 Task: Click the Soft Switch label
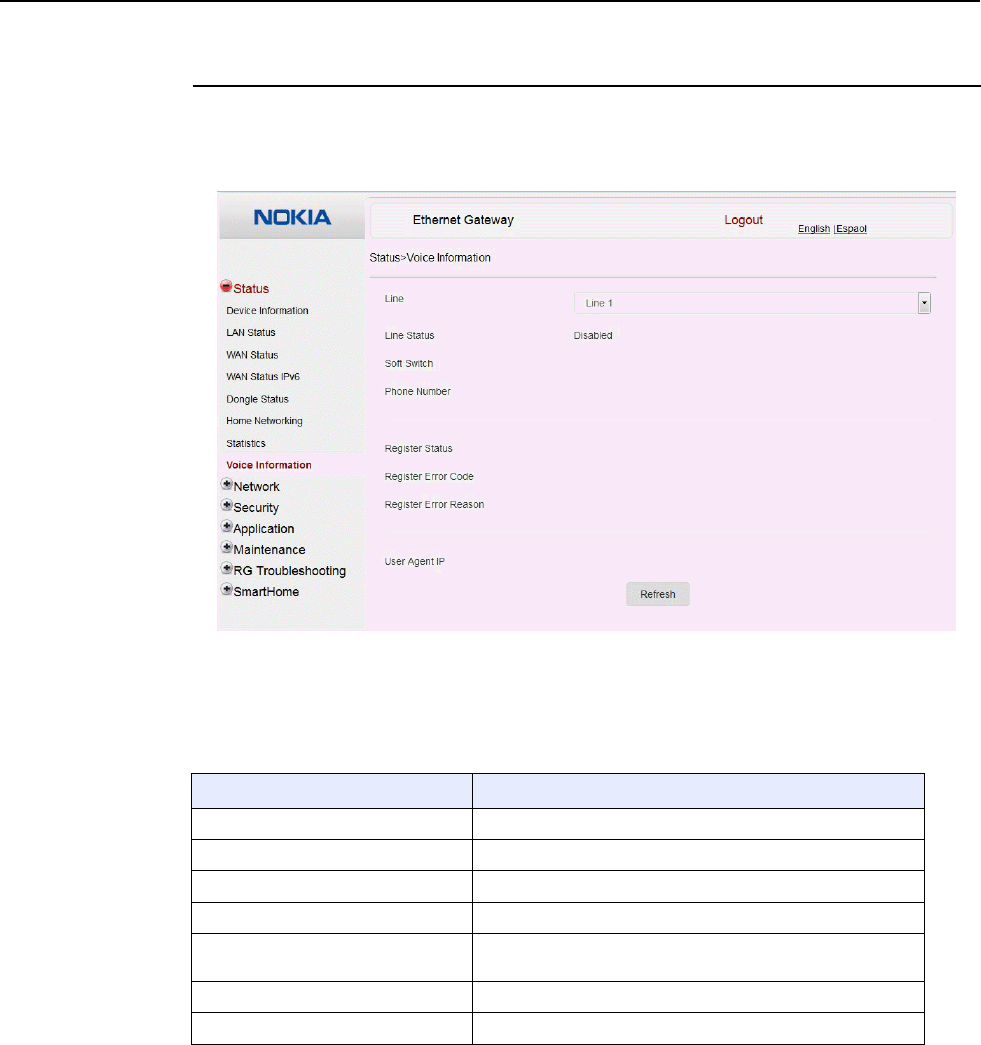click(x=409, y=364)
